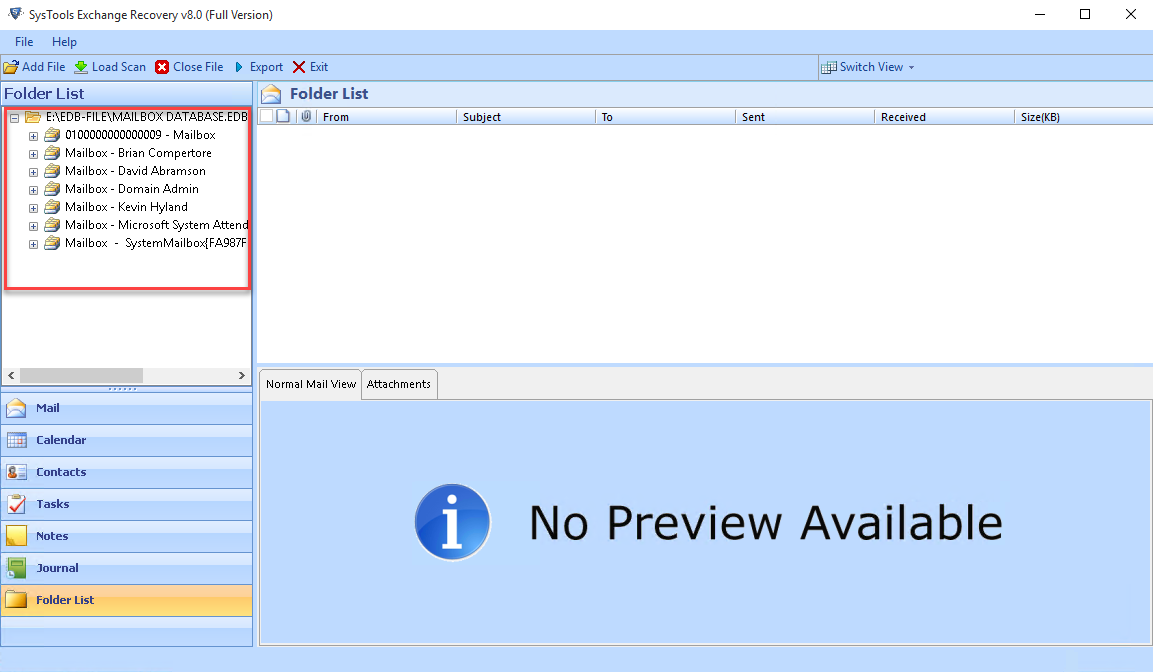Screen dimensions: 1153x672
Task: Click the Exit red X icon
Action: click(x=299, y=67)
